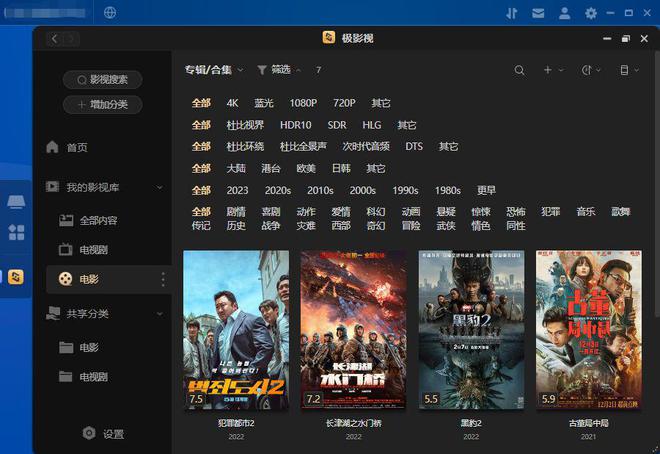Open the 黑豹2 poster

click(471, 329)
